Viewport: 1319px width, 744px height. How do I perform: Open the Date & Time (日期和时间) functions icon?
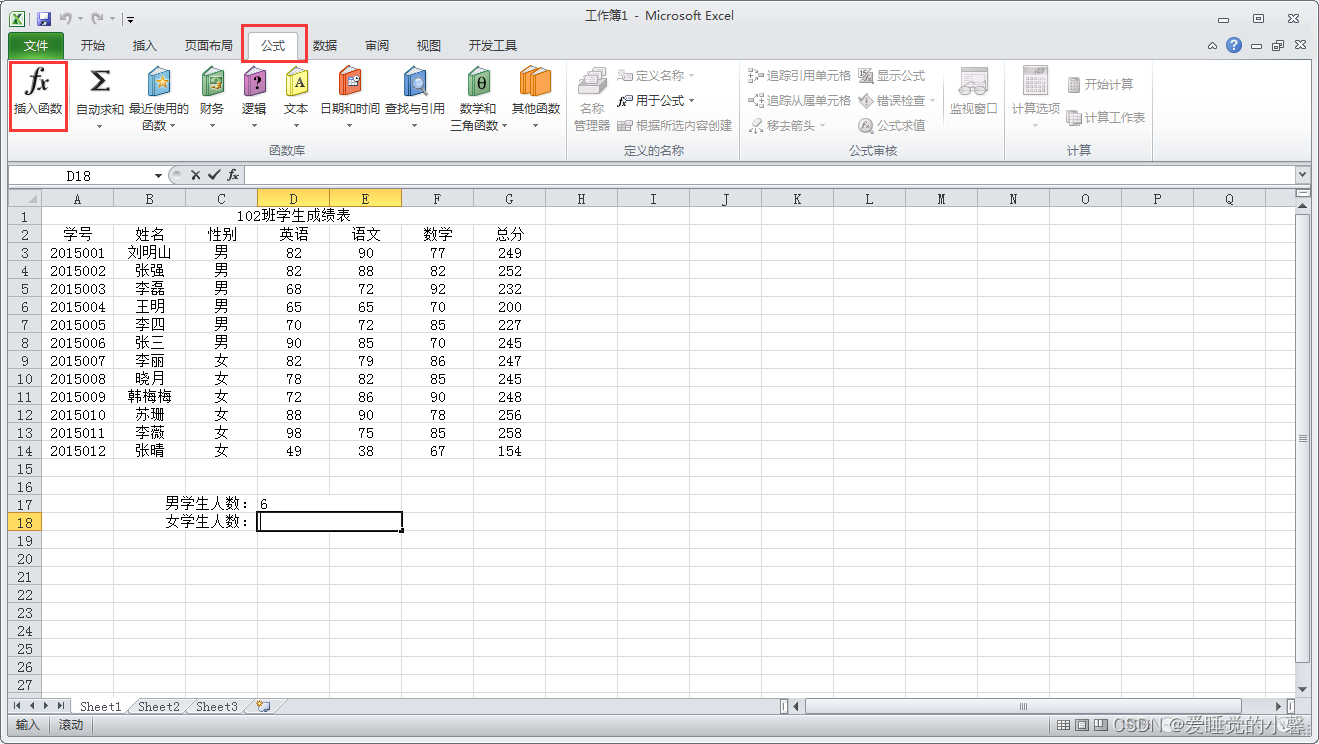coord(350,82)
